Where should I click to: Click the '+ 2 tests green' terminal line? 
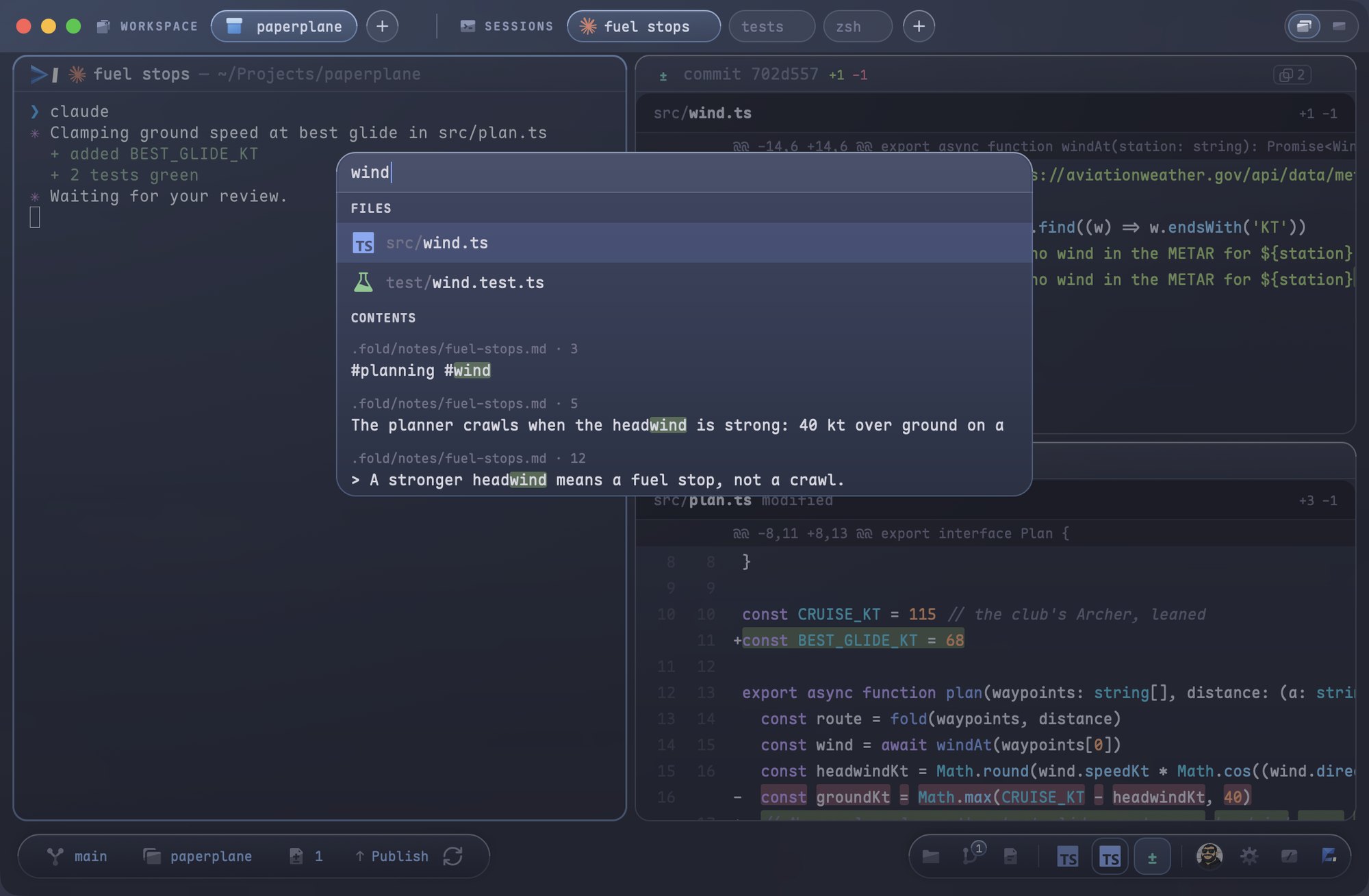tap(124, 175)
